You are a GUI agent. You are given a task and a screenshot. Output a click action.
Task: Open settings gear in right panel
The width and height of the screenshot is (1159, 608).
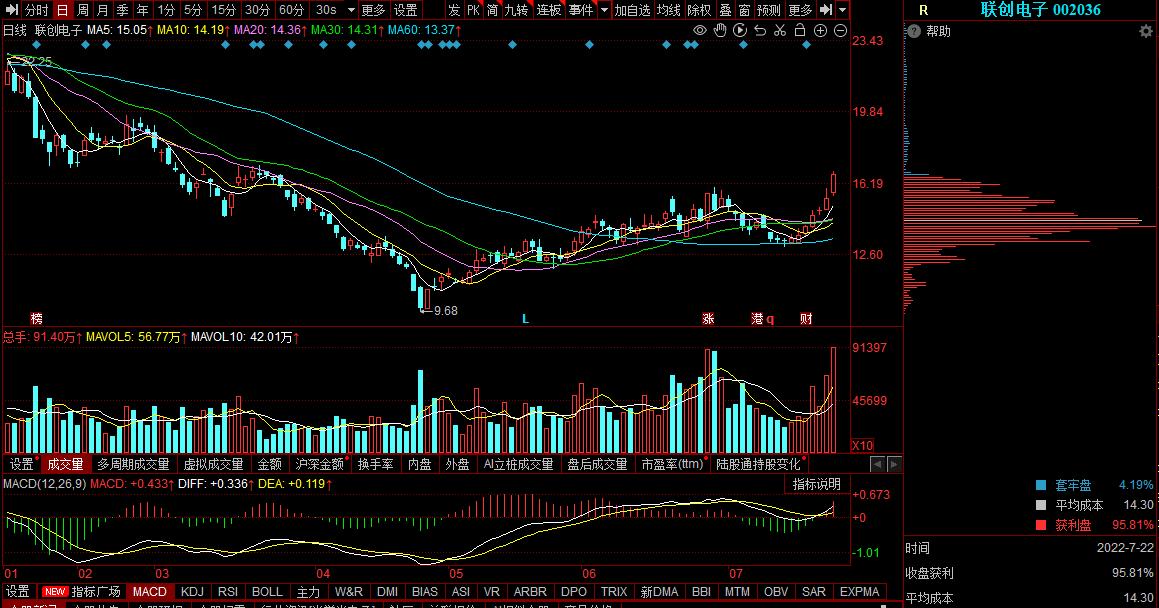(1146, 31)
